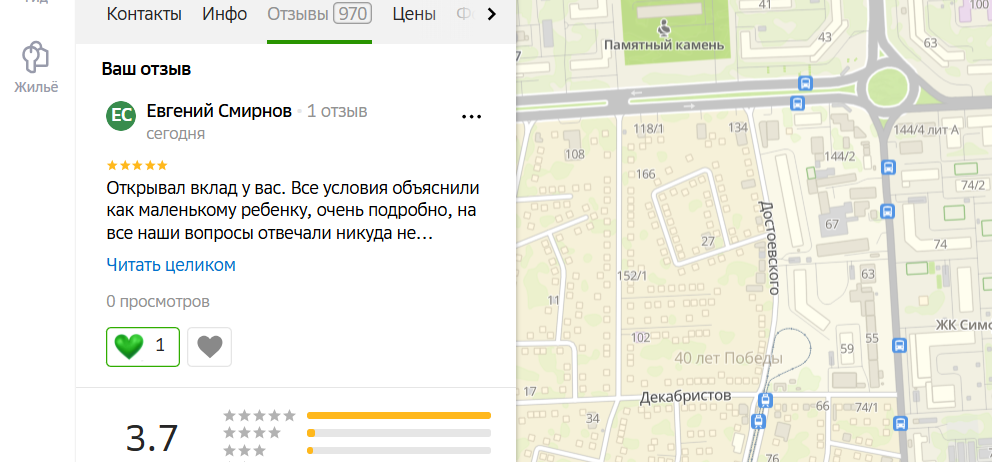Click building number 102 on map

point(641,338)
